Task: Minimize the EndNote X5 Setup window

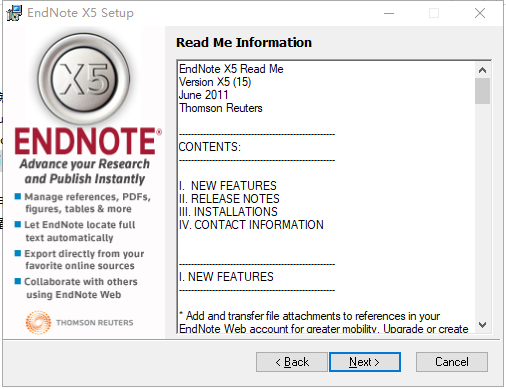Action: (389, 13)
